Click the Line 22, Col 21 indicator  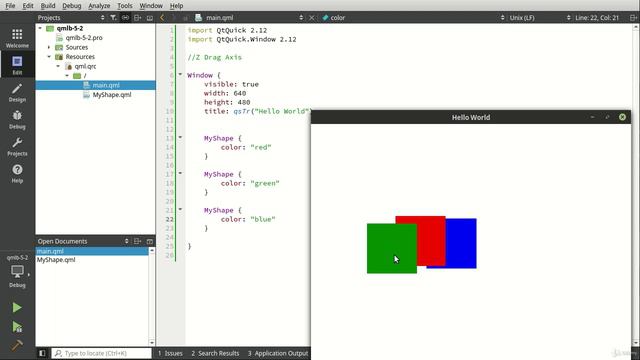597,18
